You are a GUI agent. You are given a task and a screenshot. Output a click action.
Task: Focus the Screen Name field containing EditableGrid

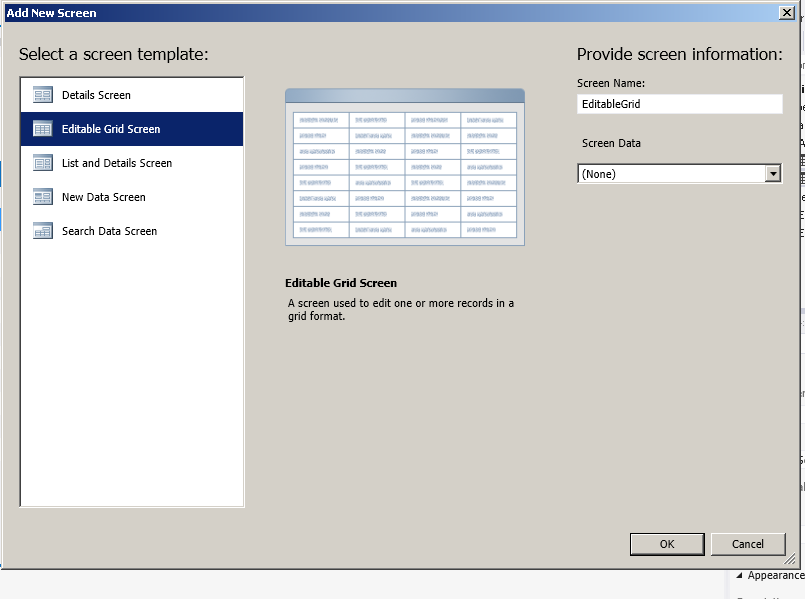680,104
